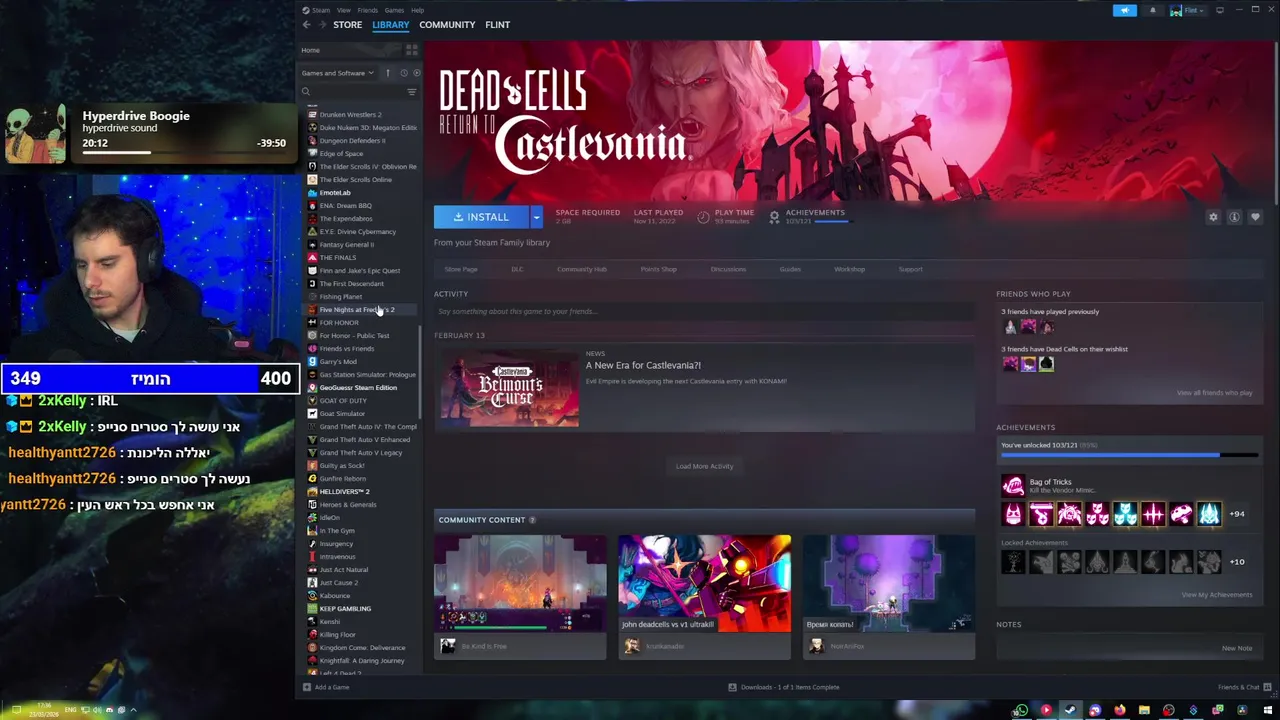Open Firefox in the taskbar

[1119, 711]
